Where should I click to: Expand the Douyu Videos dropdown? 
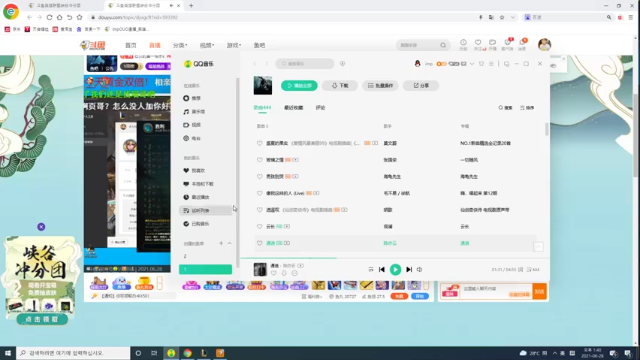(207, 45)
